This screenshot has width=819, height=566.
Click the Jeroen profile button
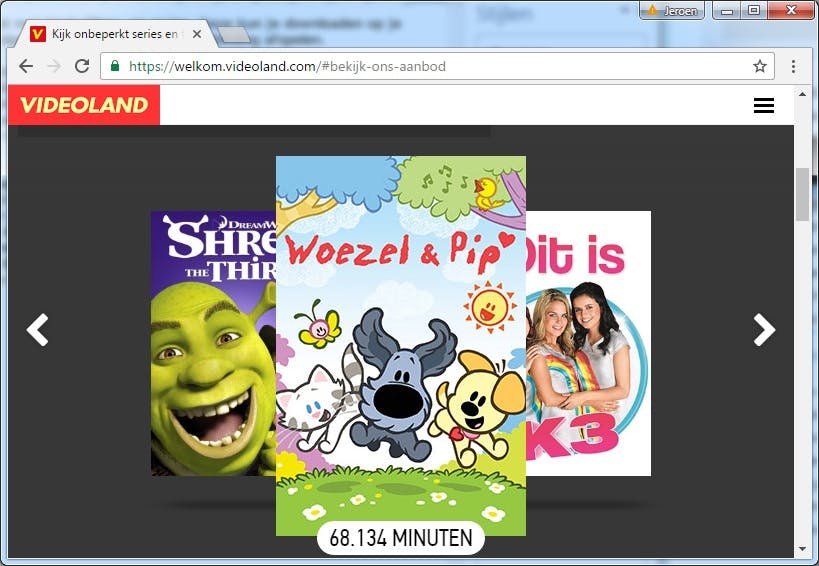[x=672, y=10]
